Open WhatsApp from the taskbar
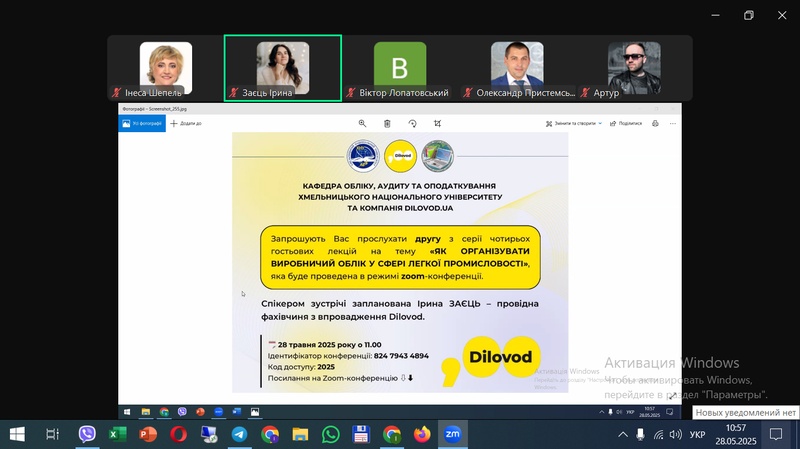Image resolution: width=800 pixels, height=449 pixels. (x=331, y=434)
